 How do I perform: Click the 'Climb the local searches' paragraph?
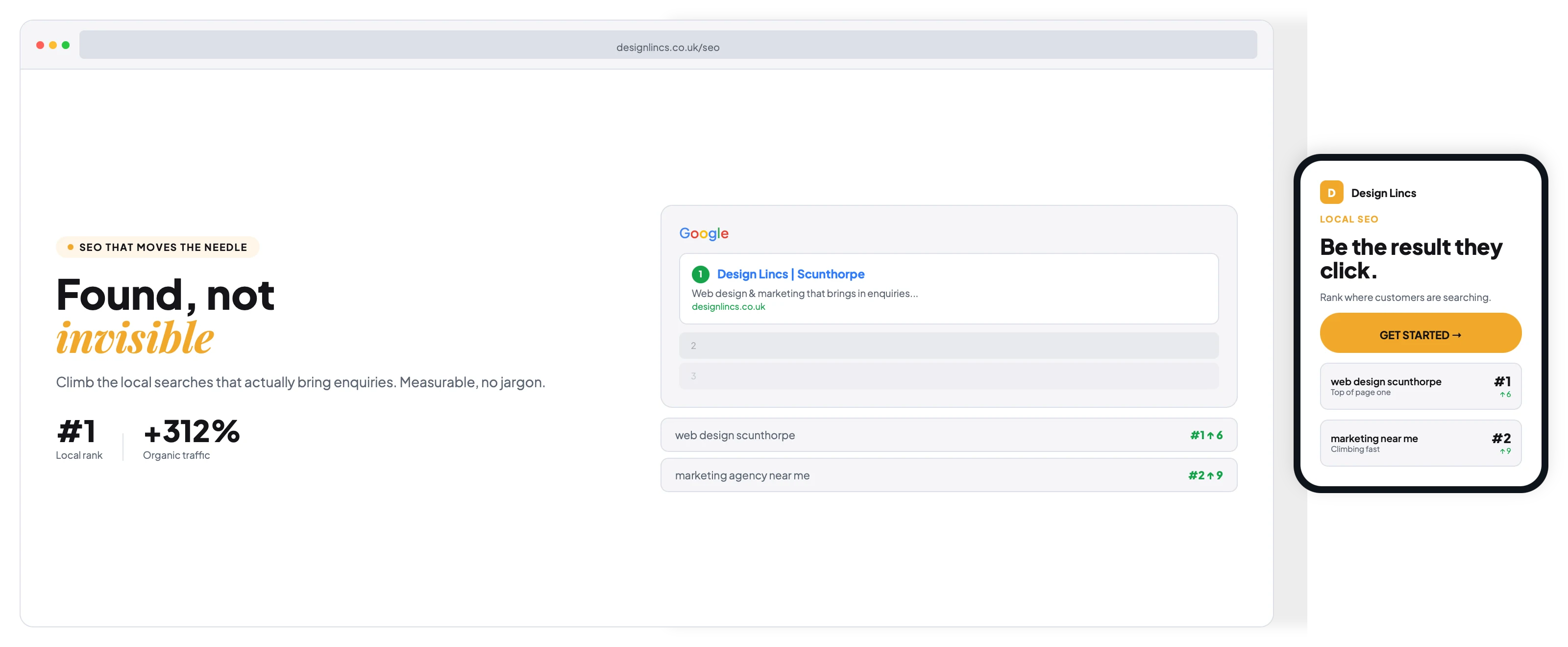pyautogui.click(x=300, y=382)
